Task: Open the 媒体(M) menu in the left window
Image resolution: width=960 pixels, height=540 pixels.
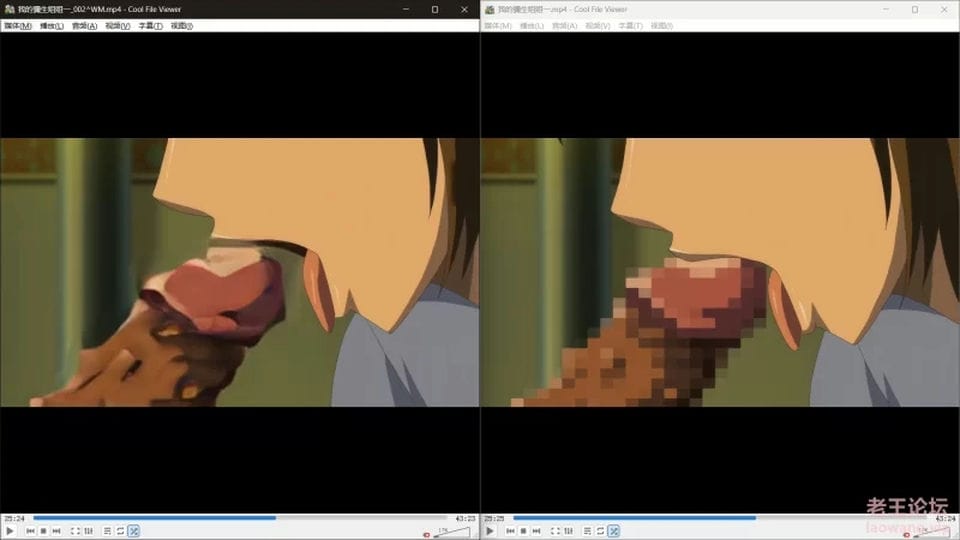Action: click(x=18, y=26)
